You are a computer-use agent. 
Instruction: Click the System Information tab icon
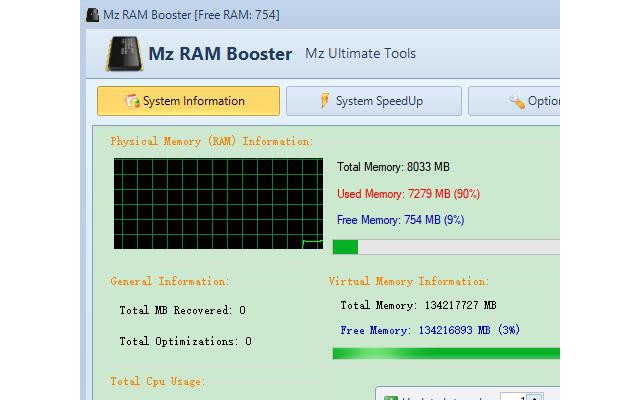pyautogui.click(x=132, y=101)
